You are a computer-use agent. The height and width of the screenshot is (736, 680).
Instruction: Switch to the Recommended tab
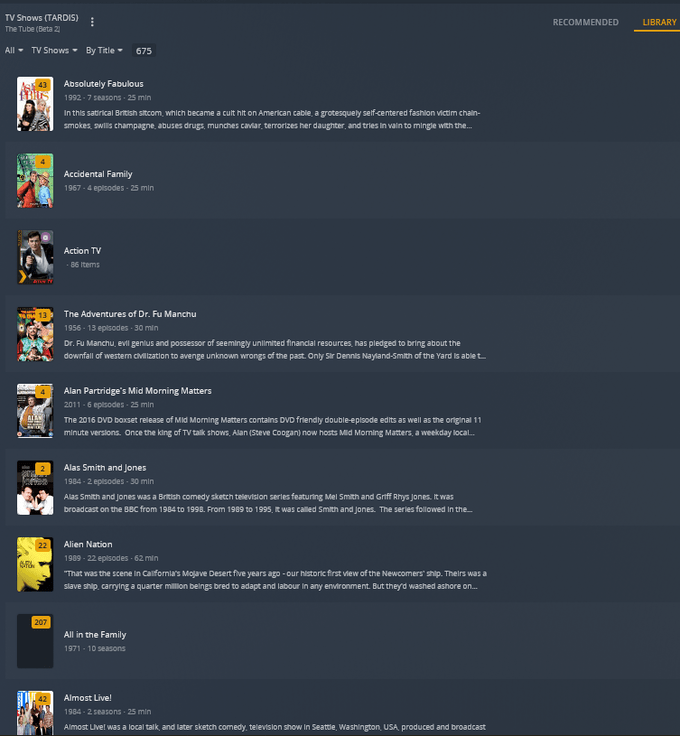(585, 22)
